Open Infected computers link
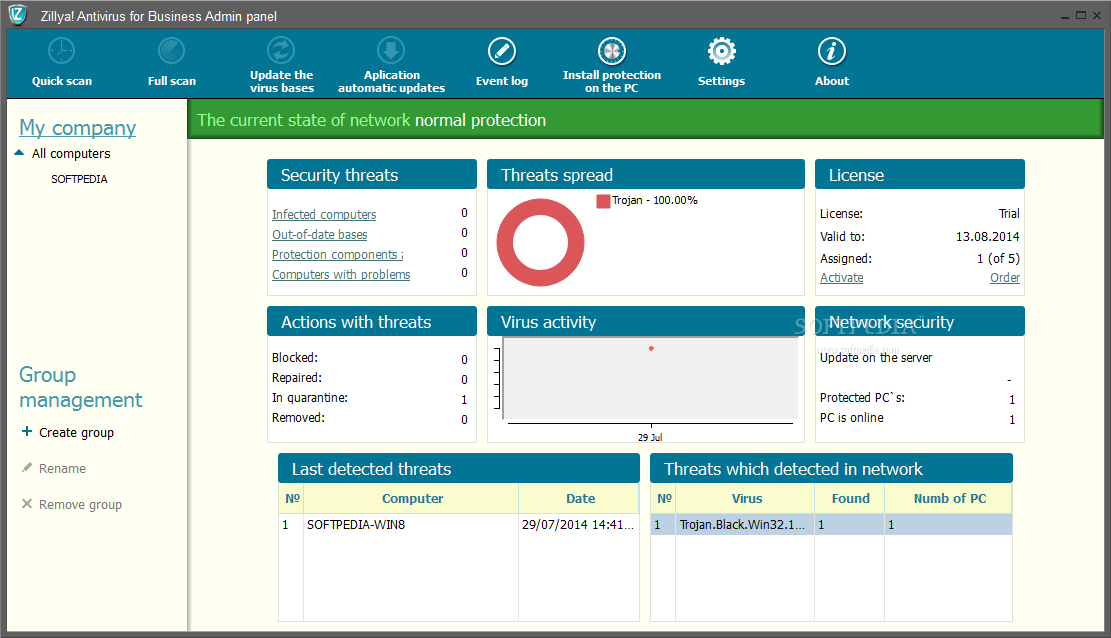Viewport: 1111px width, 638px height. [324, 214]
